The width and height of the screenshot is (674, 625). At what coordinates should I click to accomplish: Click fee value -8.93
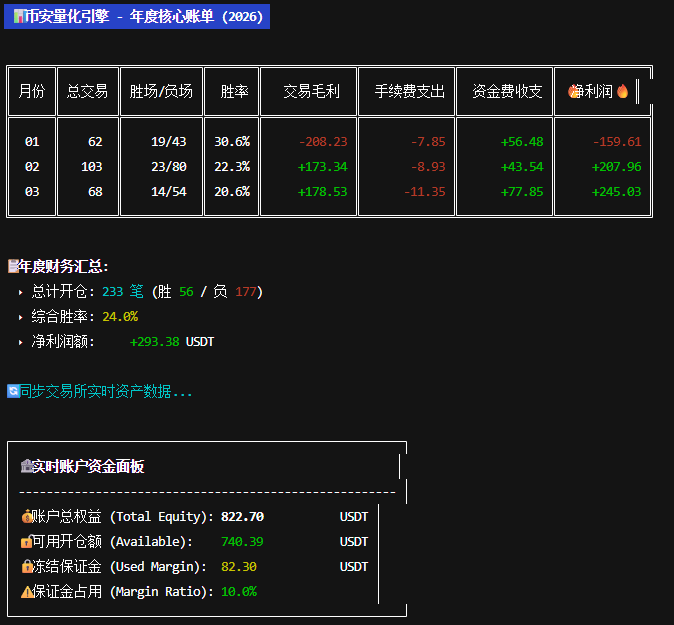point(428,166)
